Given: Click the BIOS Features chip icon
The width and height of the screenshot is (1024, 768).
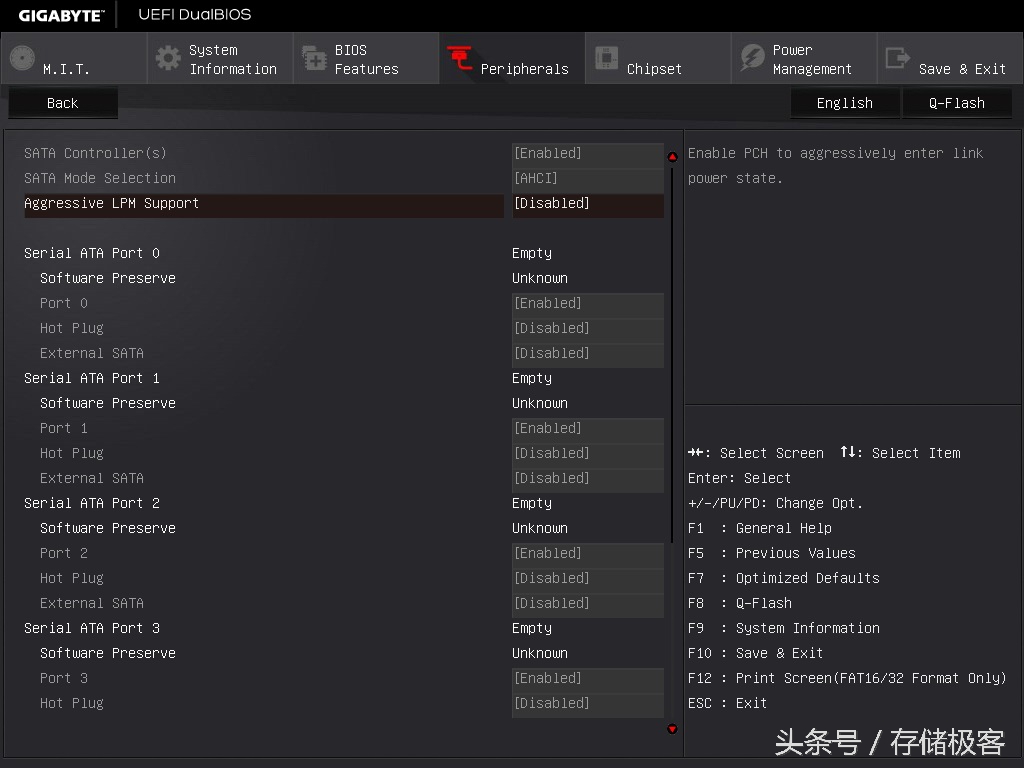Looking at the screenshot, I should [314, 59].
